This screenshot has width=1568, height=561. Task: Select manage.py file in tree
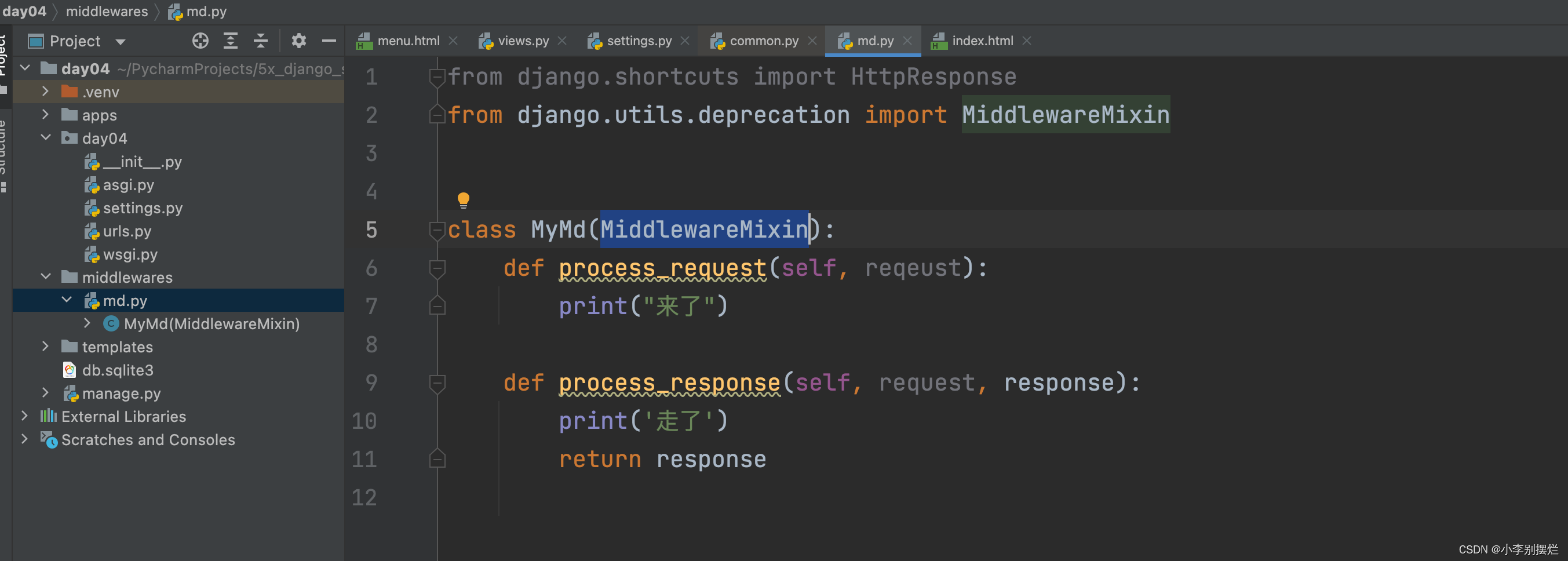pyautogui.click(x=111, y=393)
